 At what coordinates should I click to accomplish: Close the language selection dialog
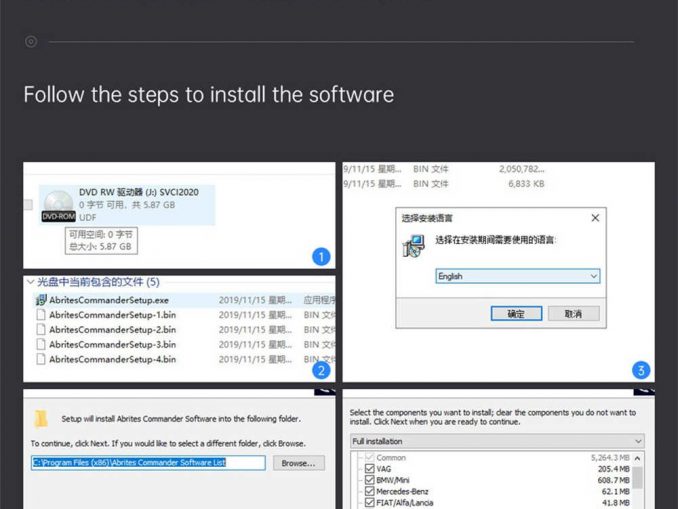[595, 218]
